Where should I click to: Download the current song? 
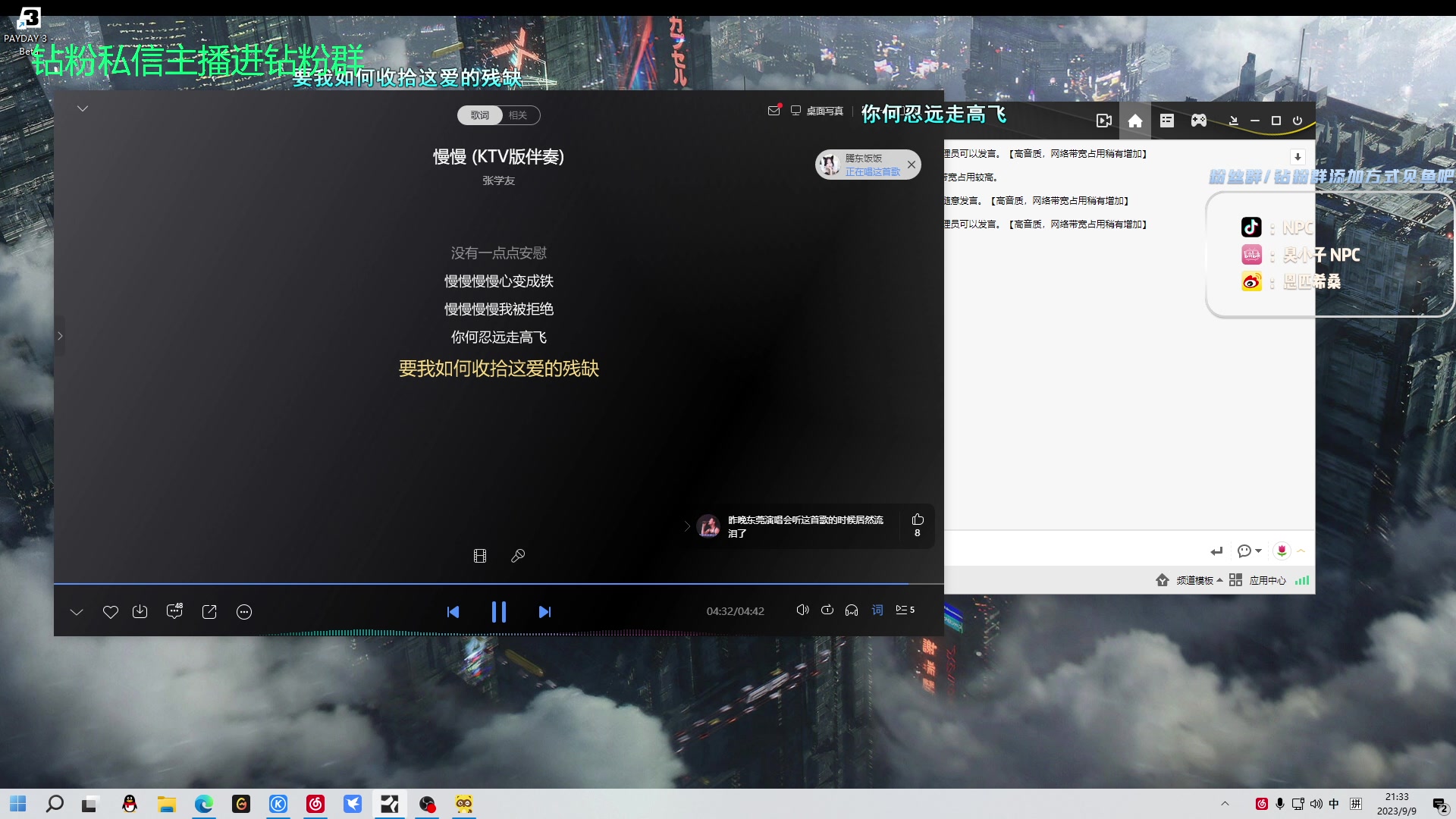140,612
